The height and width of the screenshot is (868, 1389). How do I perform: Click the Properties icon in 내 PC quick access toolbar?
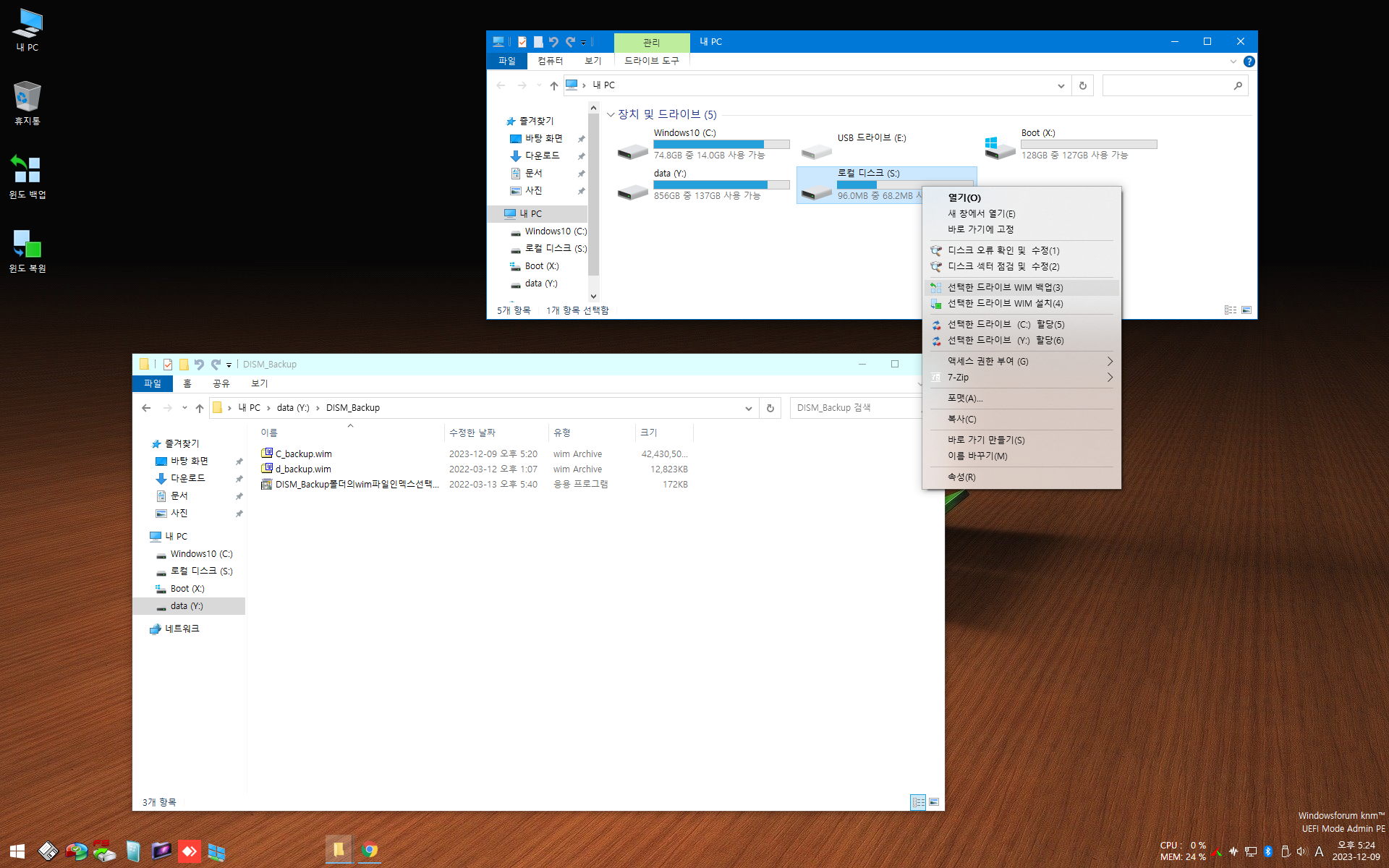[522, 42]
